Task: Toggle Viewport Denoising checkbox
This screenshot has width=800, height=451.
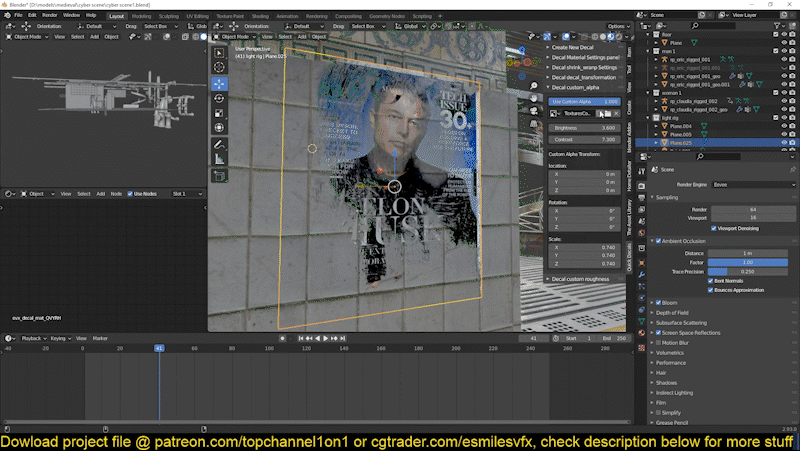Action: point(714,229)
